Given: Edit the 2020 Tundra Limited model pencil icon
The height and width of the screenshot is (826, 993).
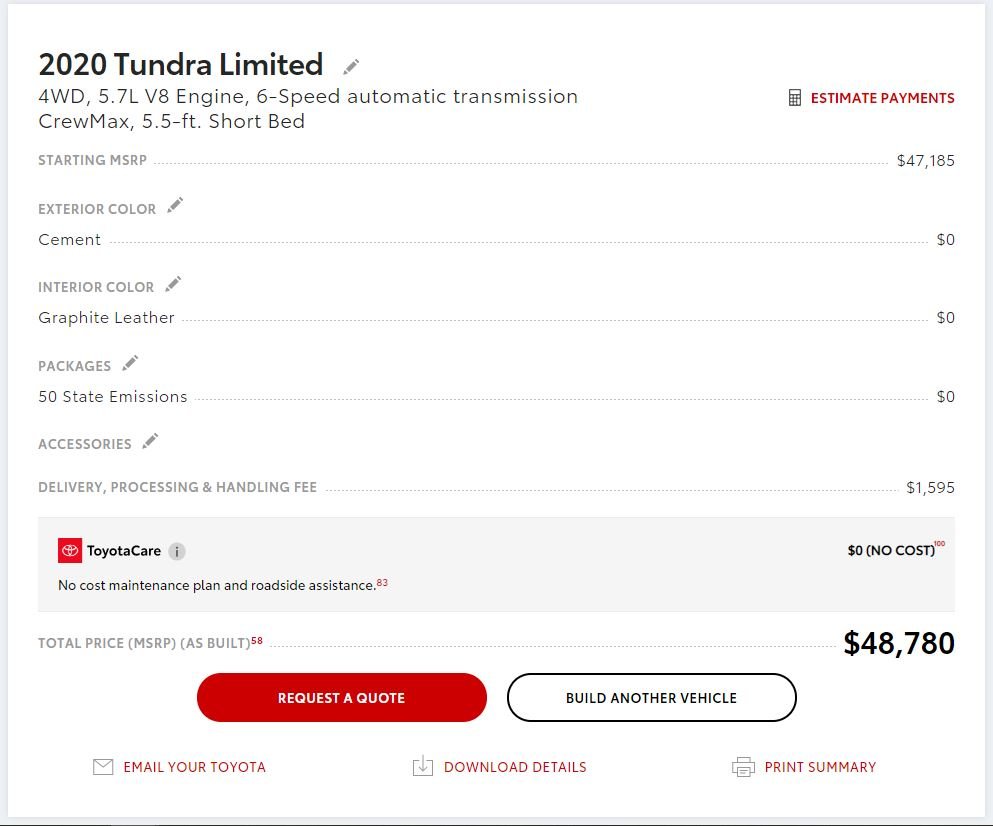Looking at the screenshot, I should click(x=351, y=66).
